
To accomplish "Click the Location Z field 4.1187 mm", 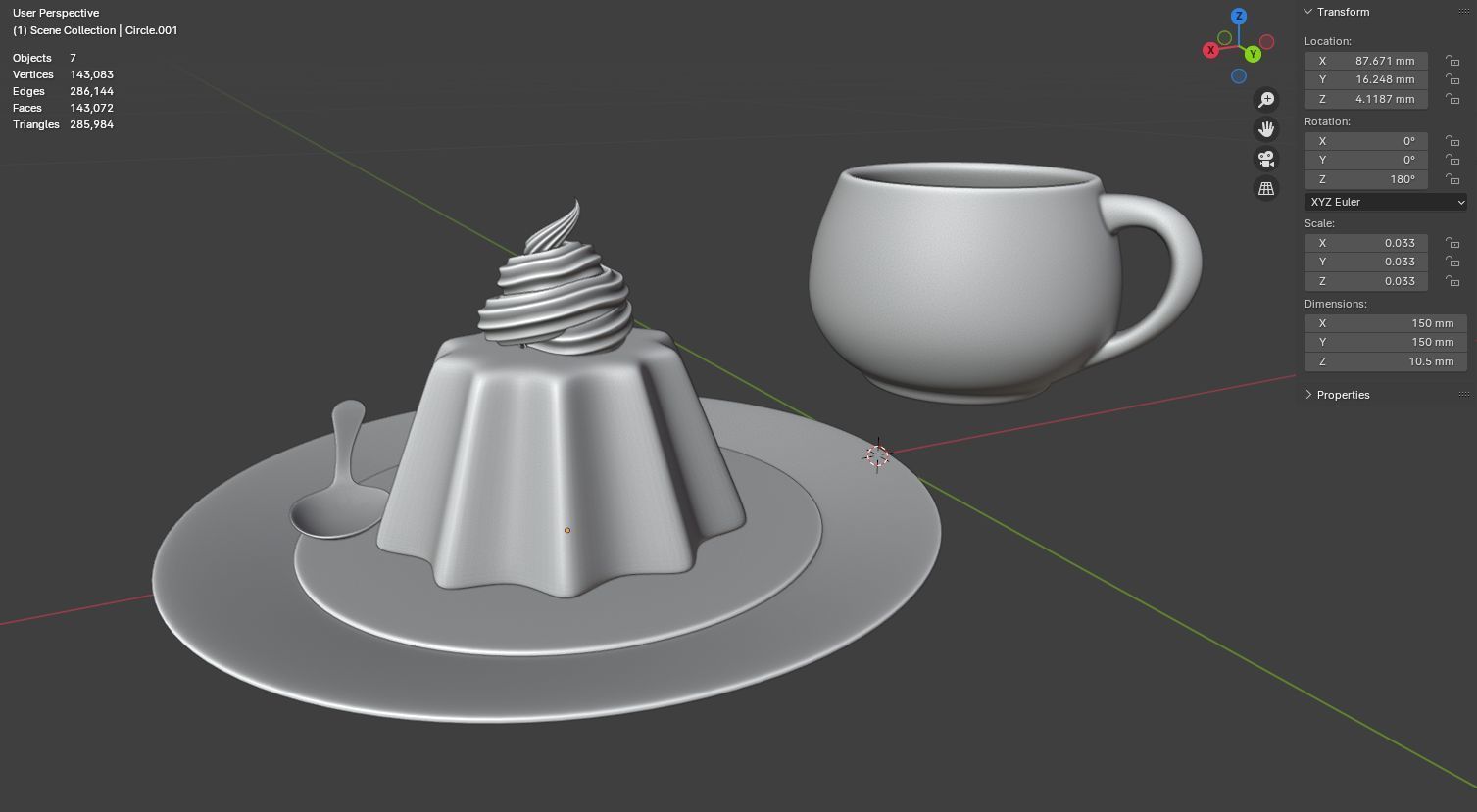I will coord(1366,99).
